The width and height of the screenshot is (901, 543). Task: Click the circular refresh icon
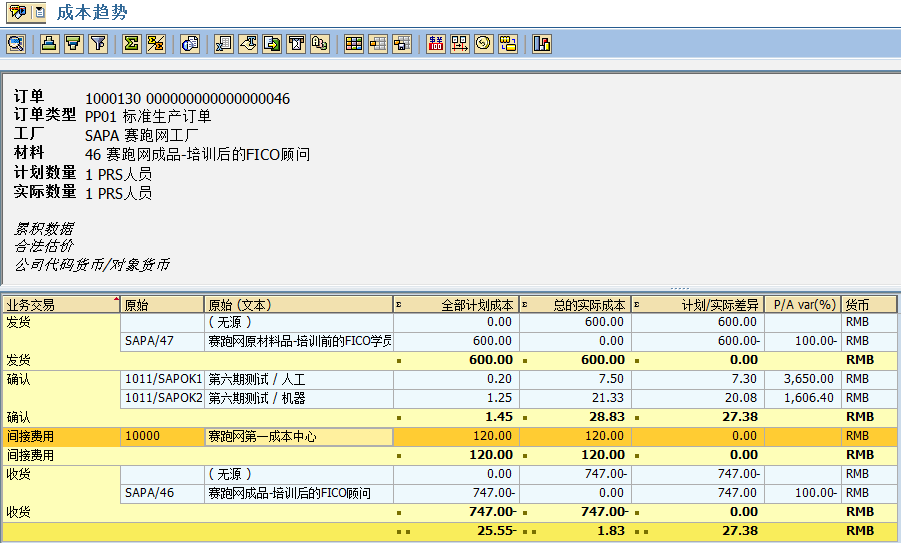pos(484,44)
